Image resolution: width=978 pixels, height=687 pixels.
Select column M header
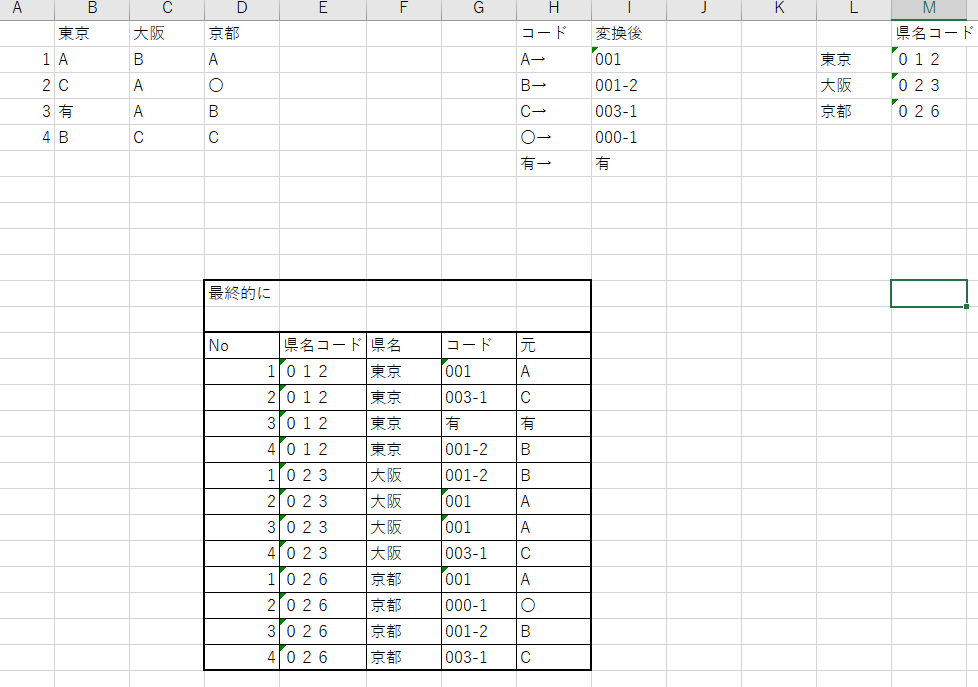click(x=929, y=9)
